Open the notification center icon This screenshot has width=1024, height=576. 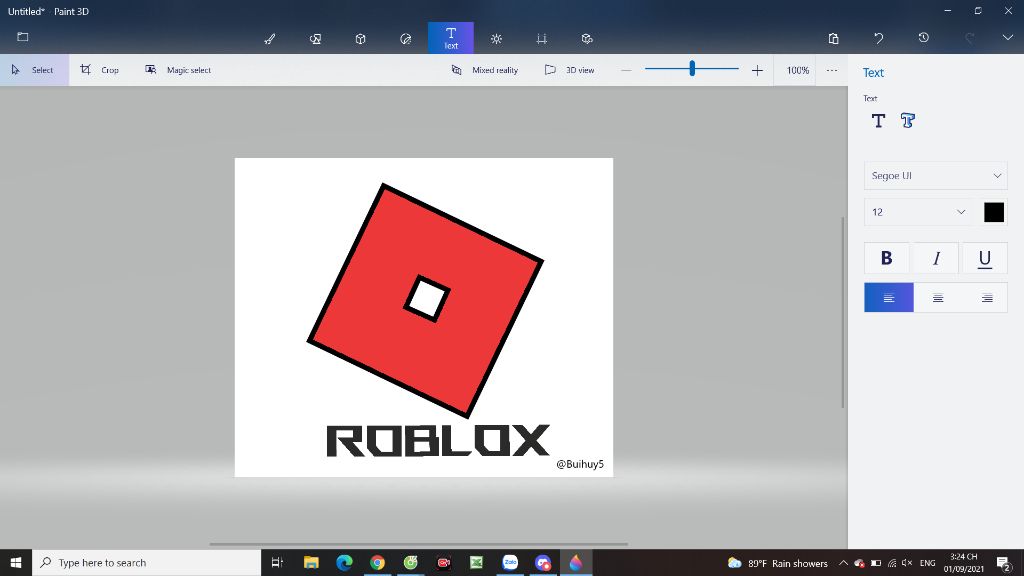[1004, 563]
